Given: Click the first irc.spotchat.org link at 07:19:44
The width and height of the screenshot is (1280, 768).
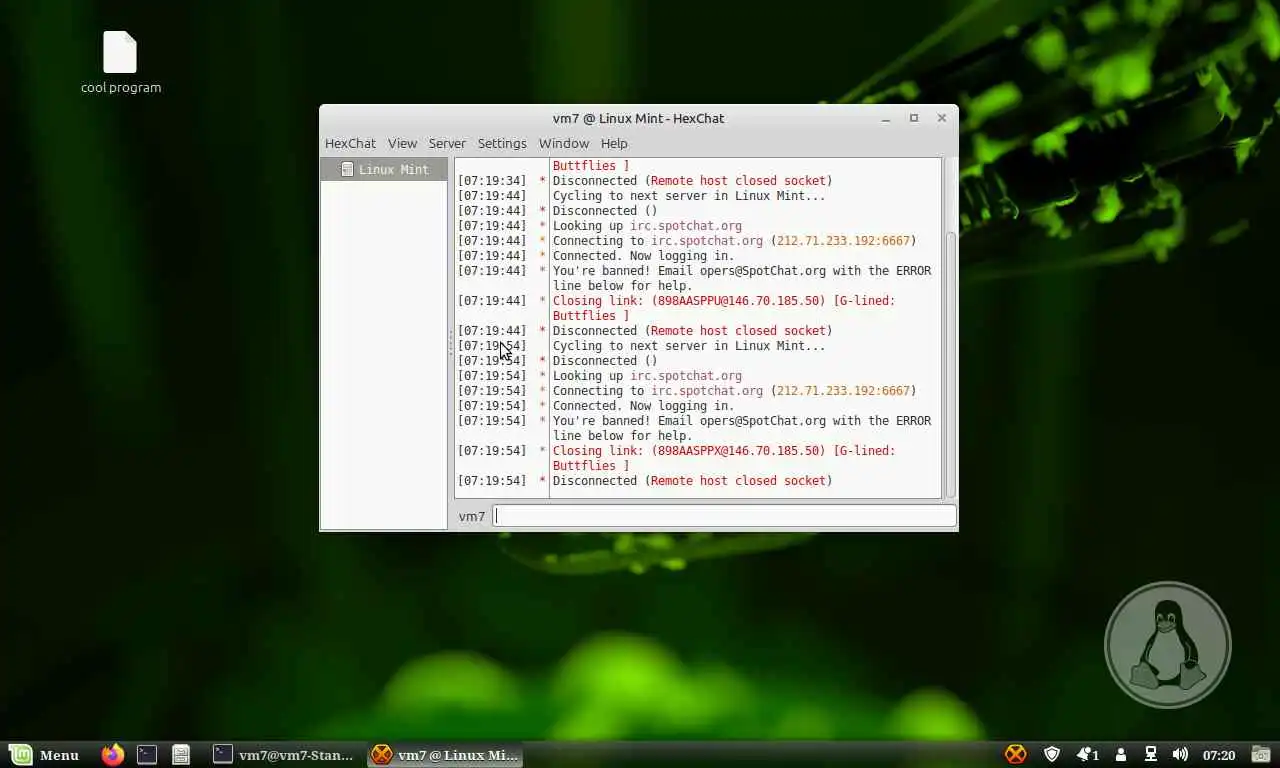Looking at the screenshot, I should pos(686,226).
